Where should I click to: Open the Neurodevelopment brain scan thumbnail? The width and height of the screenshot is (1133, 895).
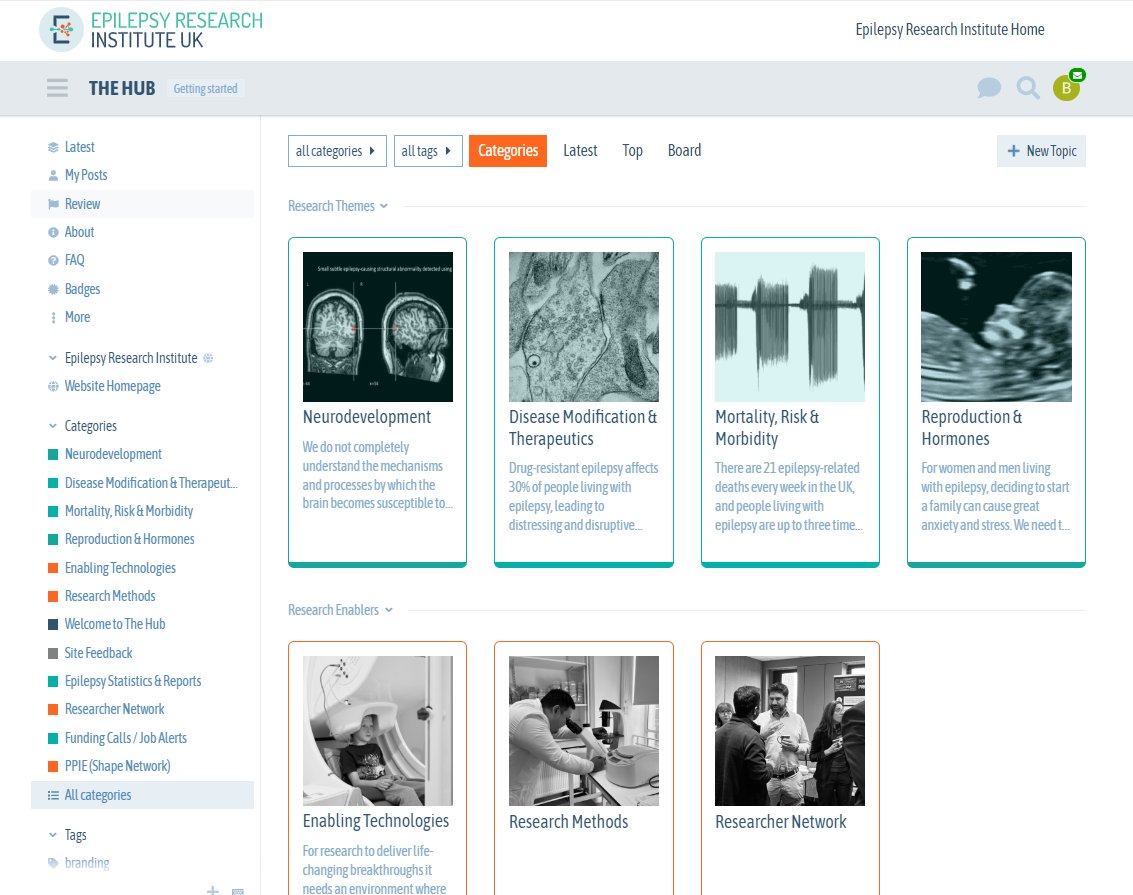tap(377, 327)
